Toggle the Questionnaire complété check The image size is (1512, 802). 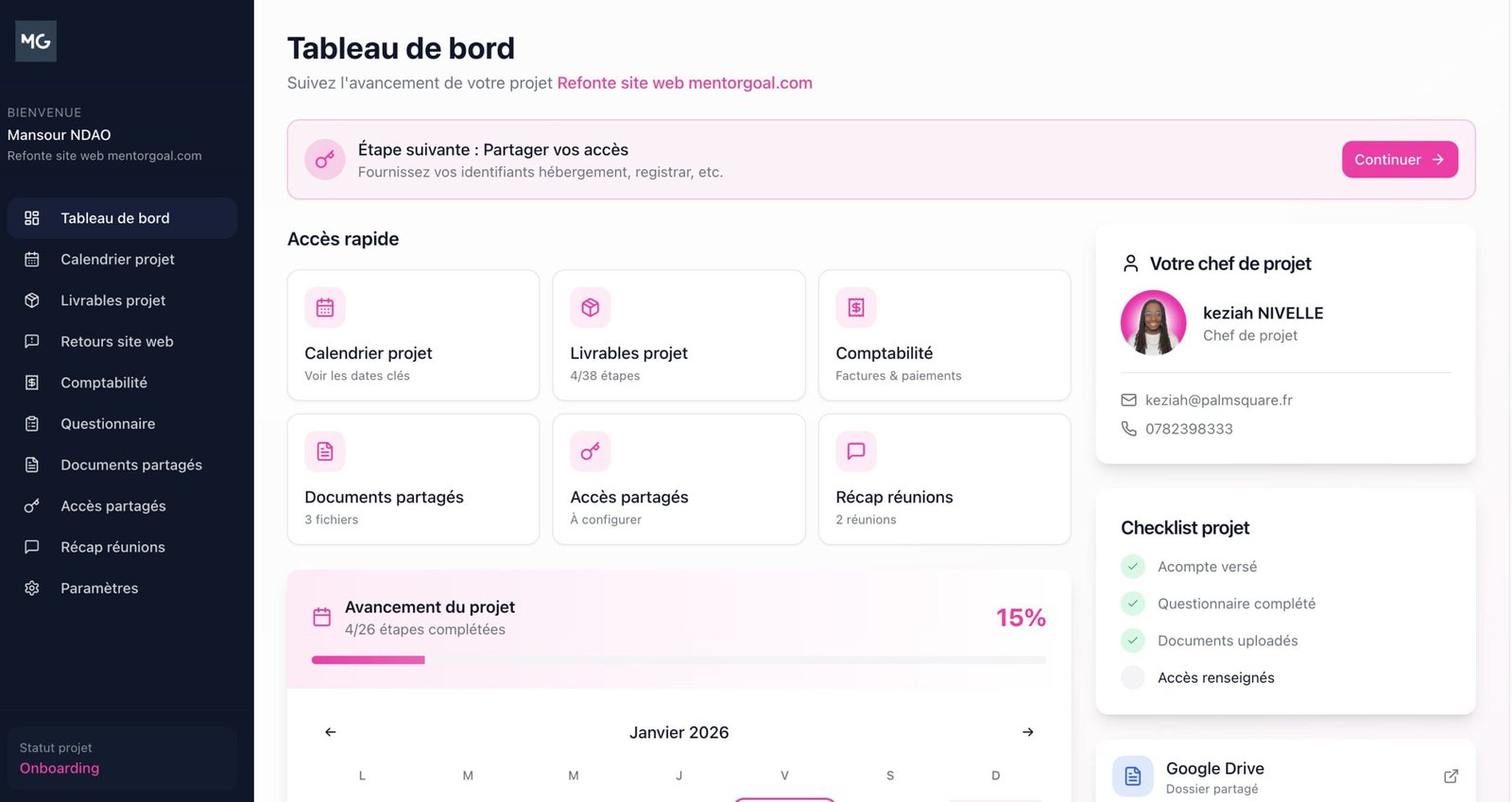1133,604
